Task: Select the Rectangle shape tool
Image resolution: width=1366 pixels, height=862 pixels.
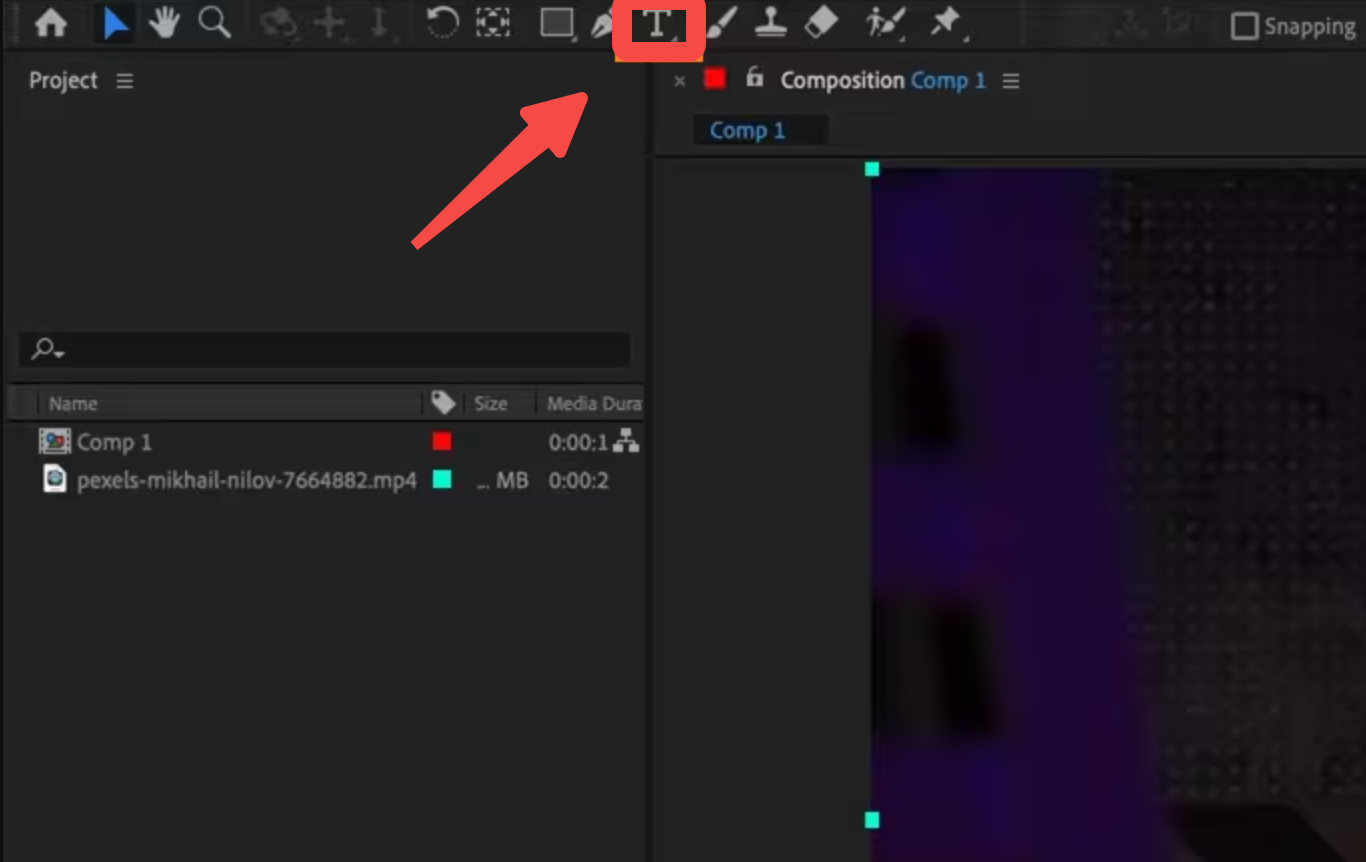Action: [556, 25]
